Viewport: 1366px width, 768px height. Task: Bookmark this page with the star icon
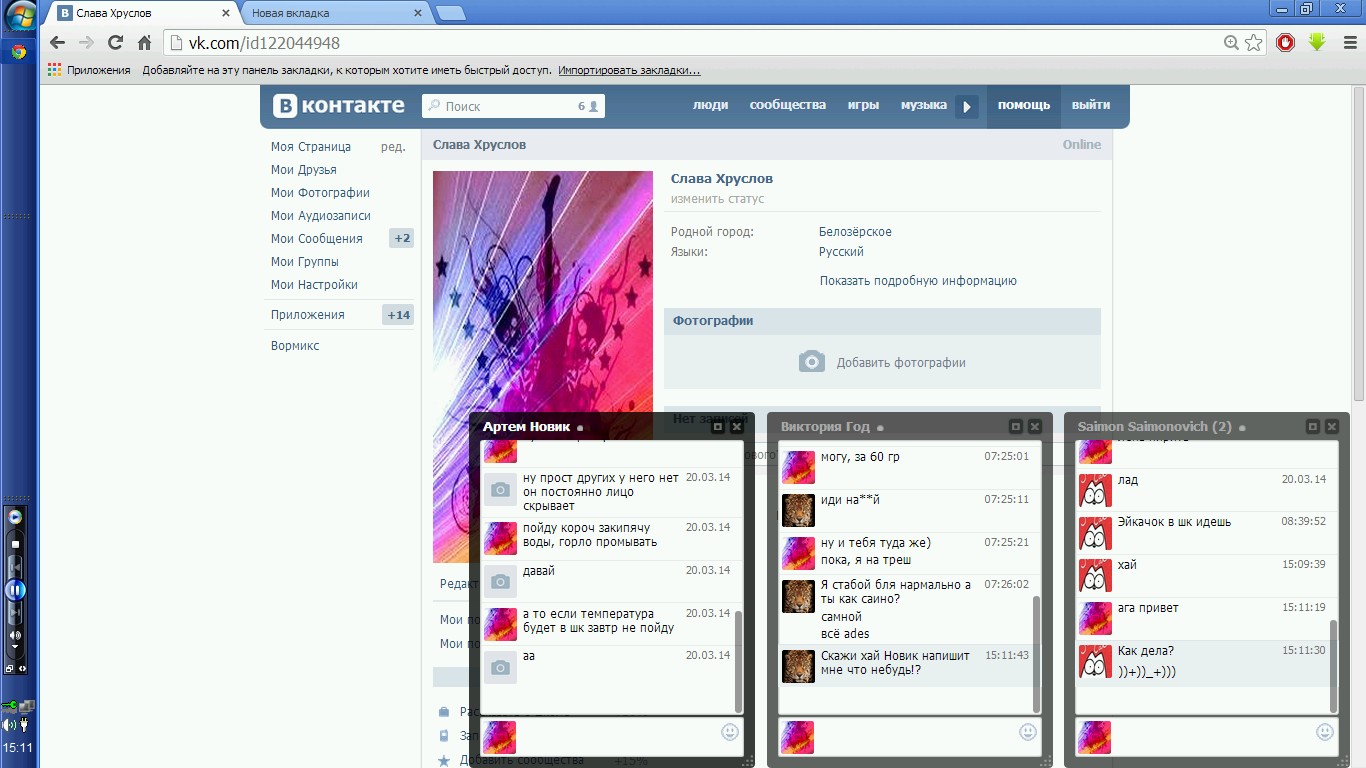click(1253, 43)
